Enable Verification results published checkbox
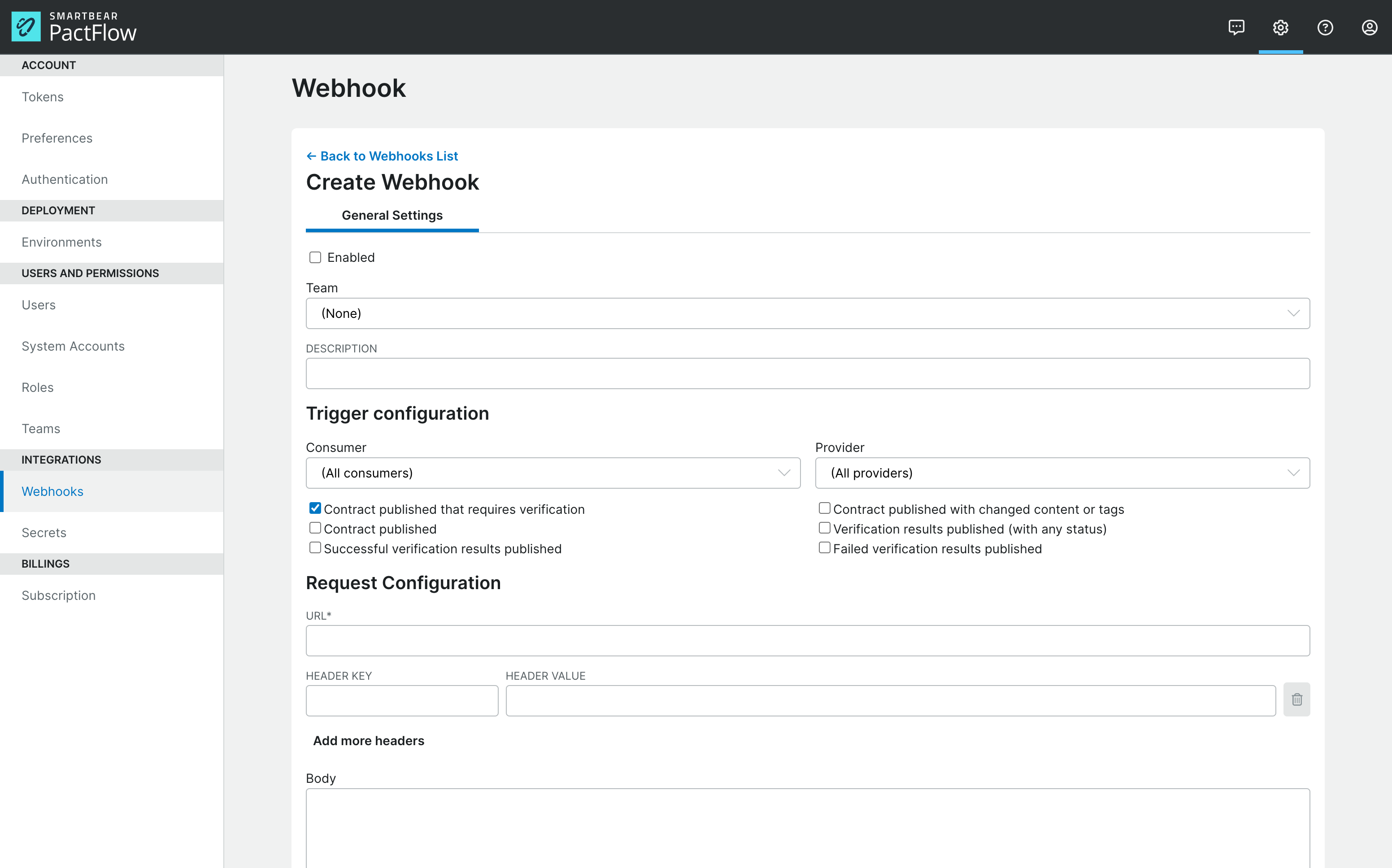1392x868 pixels. click(826, 529)
